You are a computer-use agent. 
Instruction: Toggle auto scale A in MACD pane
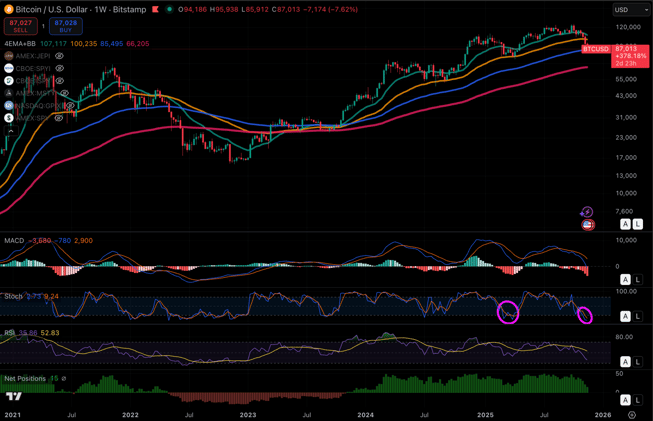625,279
